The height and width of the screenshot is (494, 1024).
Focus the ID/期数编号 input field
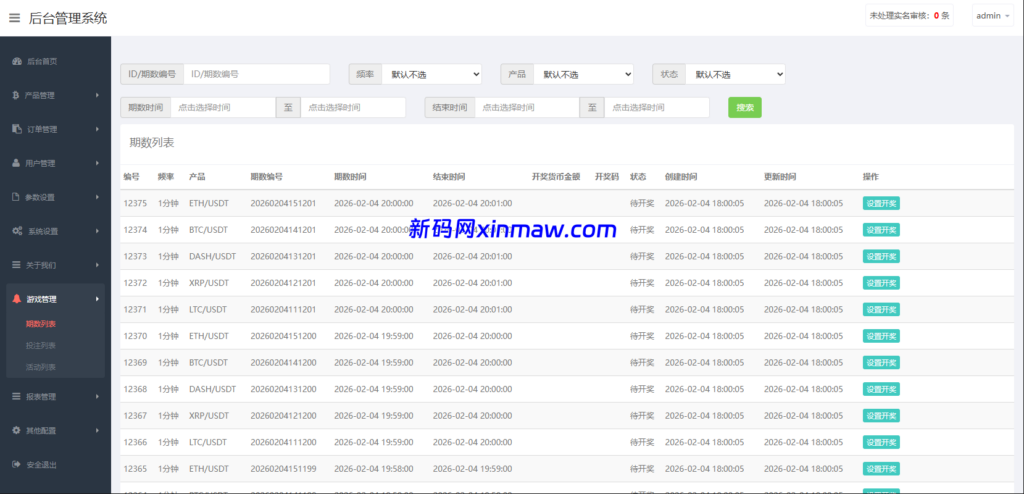coord(257,74)
